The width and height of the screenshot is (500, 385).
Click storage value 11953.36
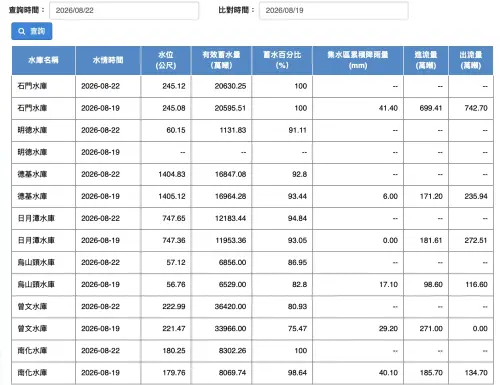(231, 240)
